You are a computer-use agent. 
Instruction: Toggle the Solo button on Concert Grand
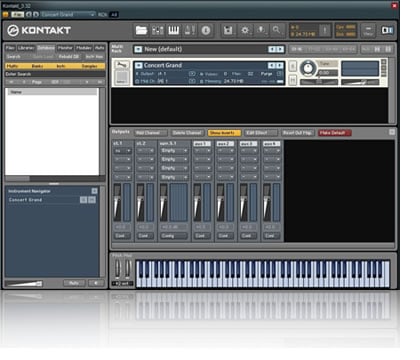(292, 65)
